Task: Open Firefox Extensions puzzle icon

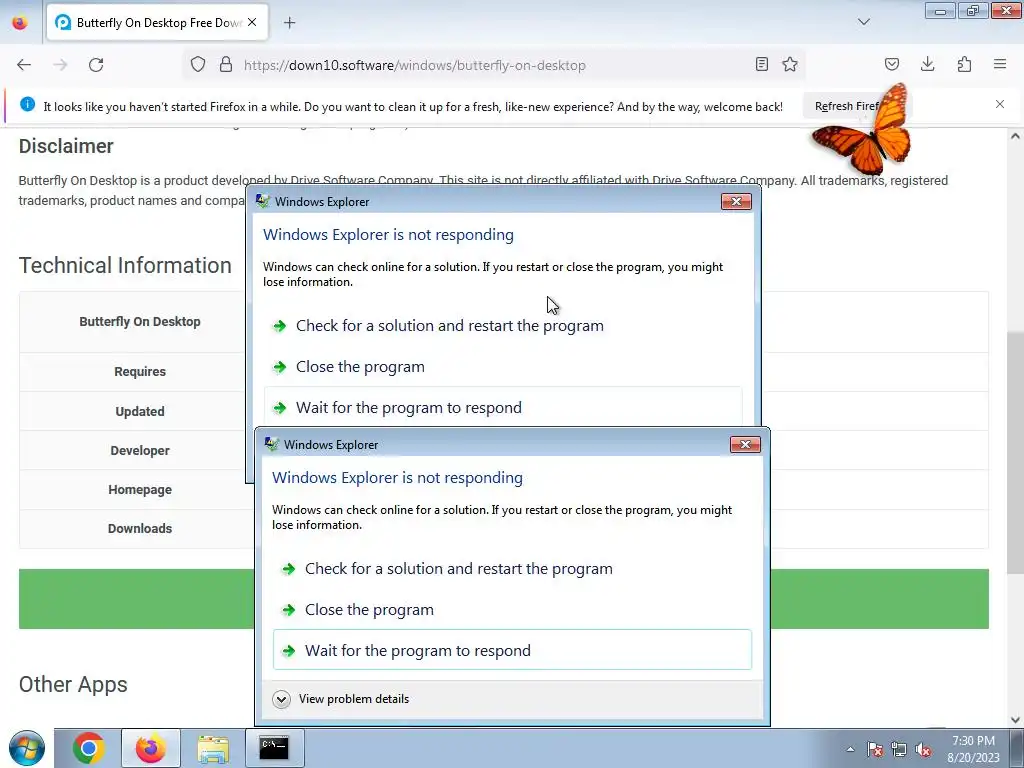Action: [x=964, y=64]
